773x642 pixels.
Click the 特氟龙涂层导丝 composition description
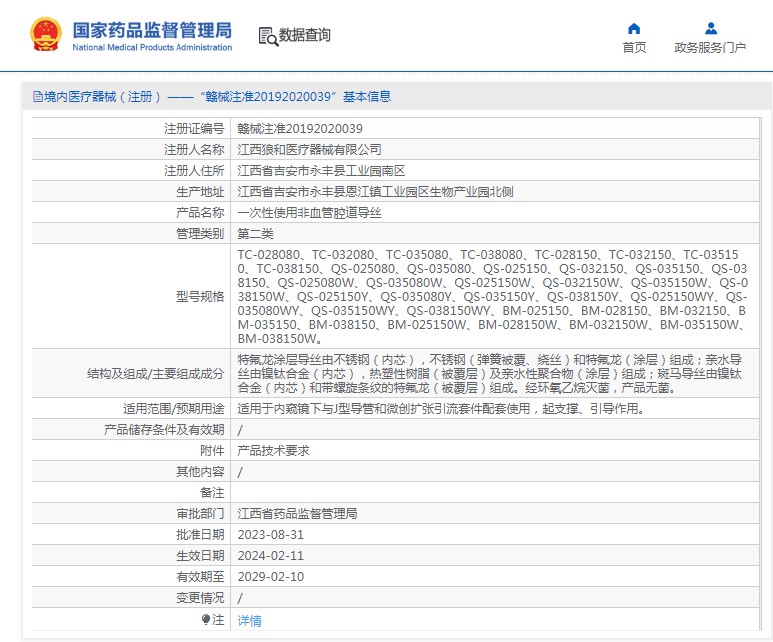[x=490, y=374]
